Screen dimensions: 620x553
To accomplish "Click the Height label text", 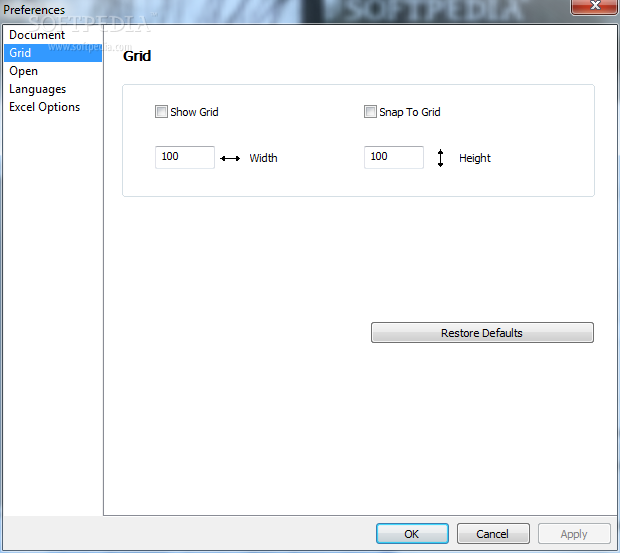I will tap(474, 158).
